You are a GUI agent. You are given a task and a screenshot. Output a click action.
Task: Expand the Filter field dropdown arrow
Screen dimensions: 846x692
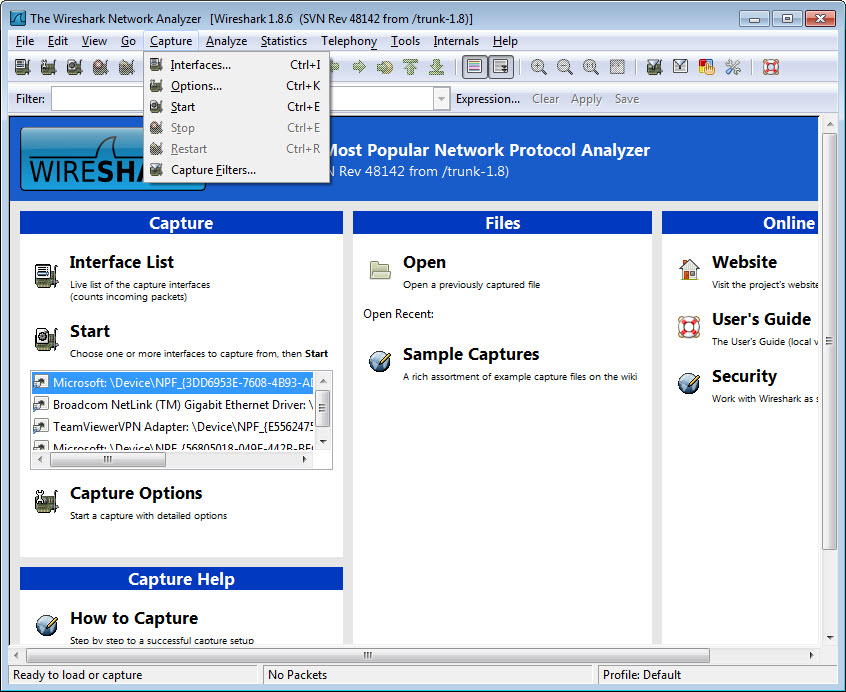[x=441, y=99]
